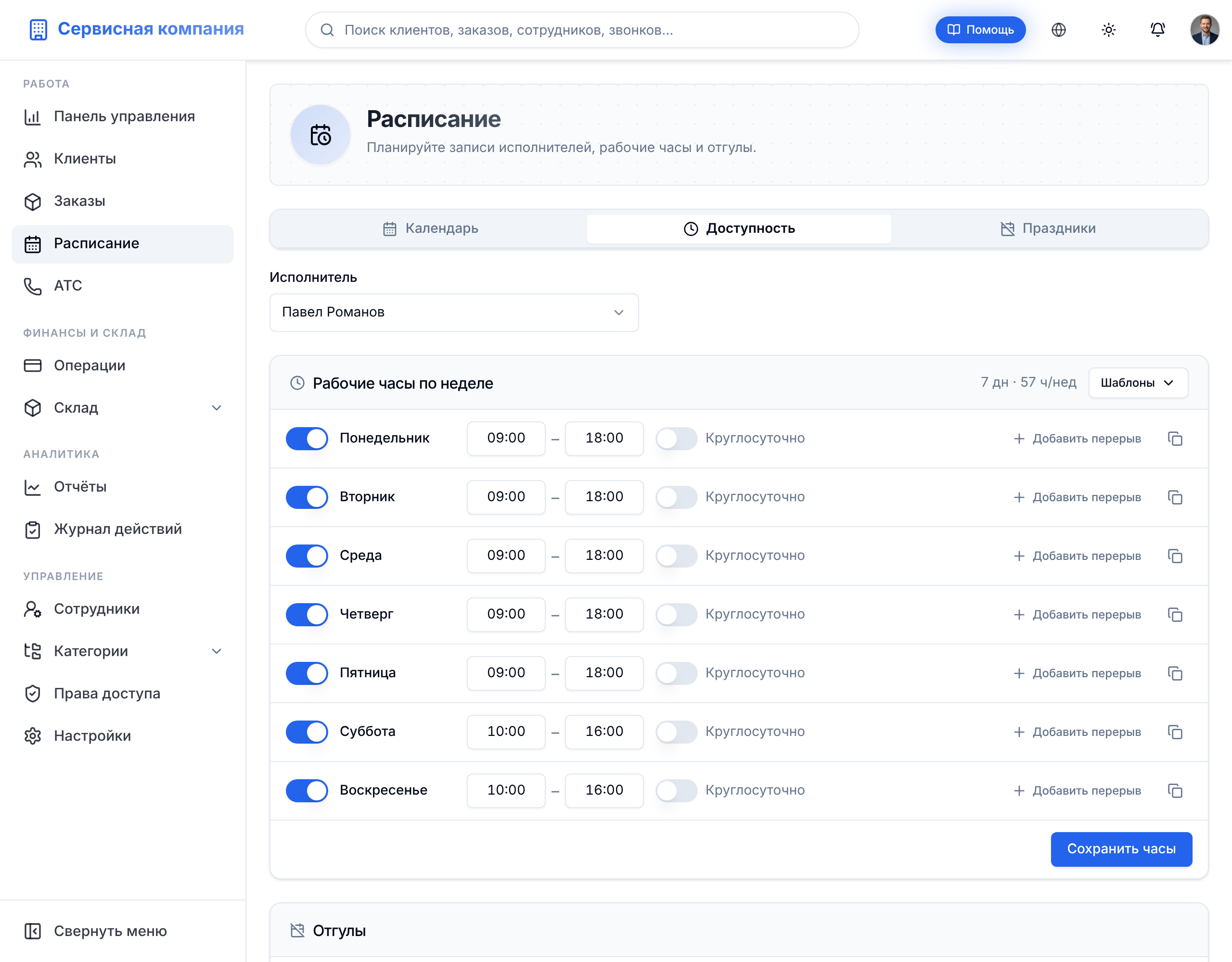This screenshot has width=1232, height=962.
Task: Open the Шаблоны dropdown
Action: 1138,383
